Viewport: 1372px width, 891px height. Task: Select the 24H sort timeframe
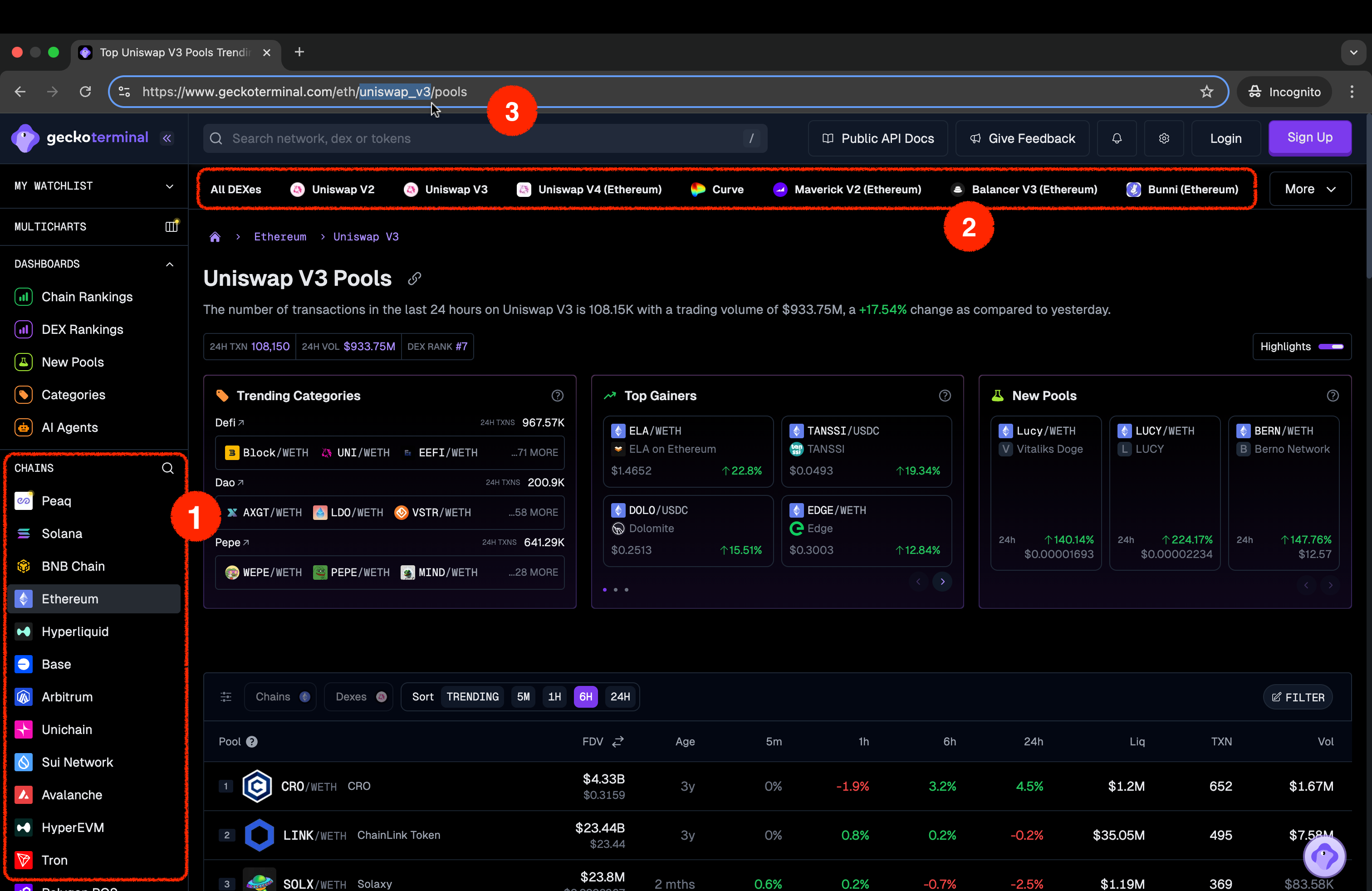pyautogui.click(x=620, y=697)
